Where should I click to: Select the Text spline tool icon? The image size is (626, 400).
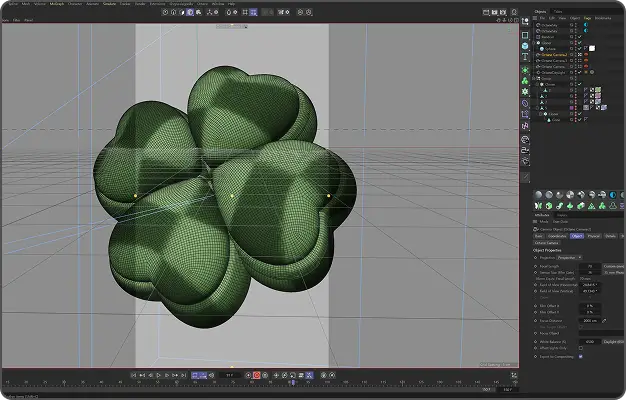tap(525, 57)
